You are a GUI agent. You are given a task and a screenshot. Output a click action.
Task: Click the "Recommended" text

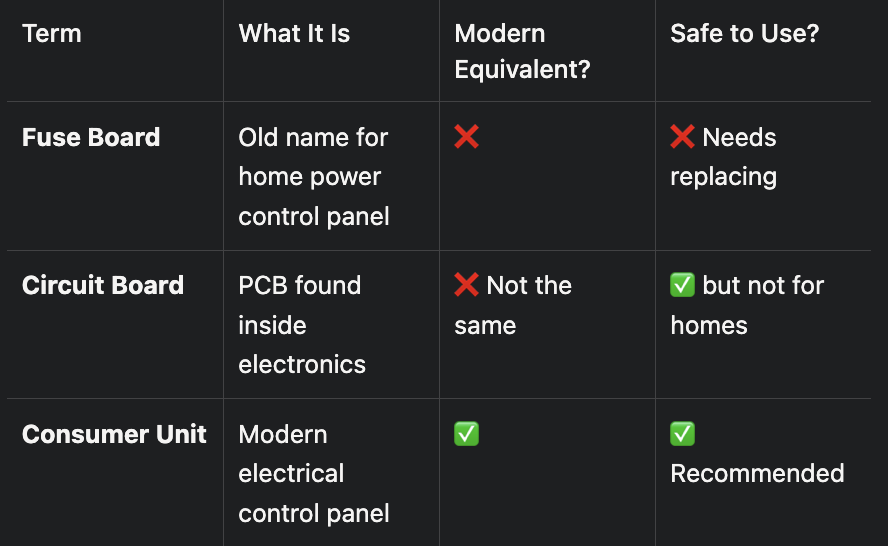pos(757,473)
